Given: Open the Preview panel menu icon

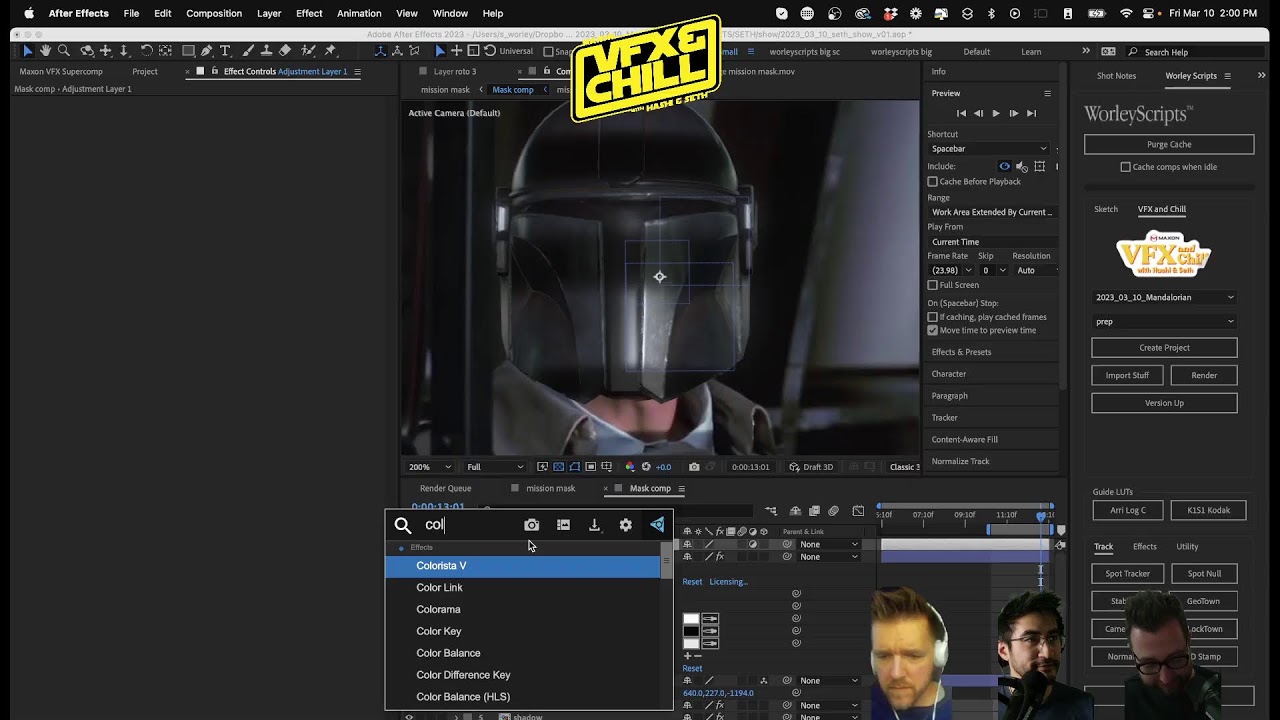Looking at the screenshot, I should tap(1047, 93).
